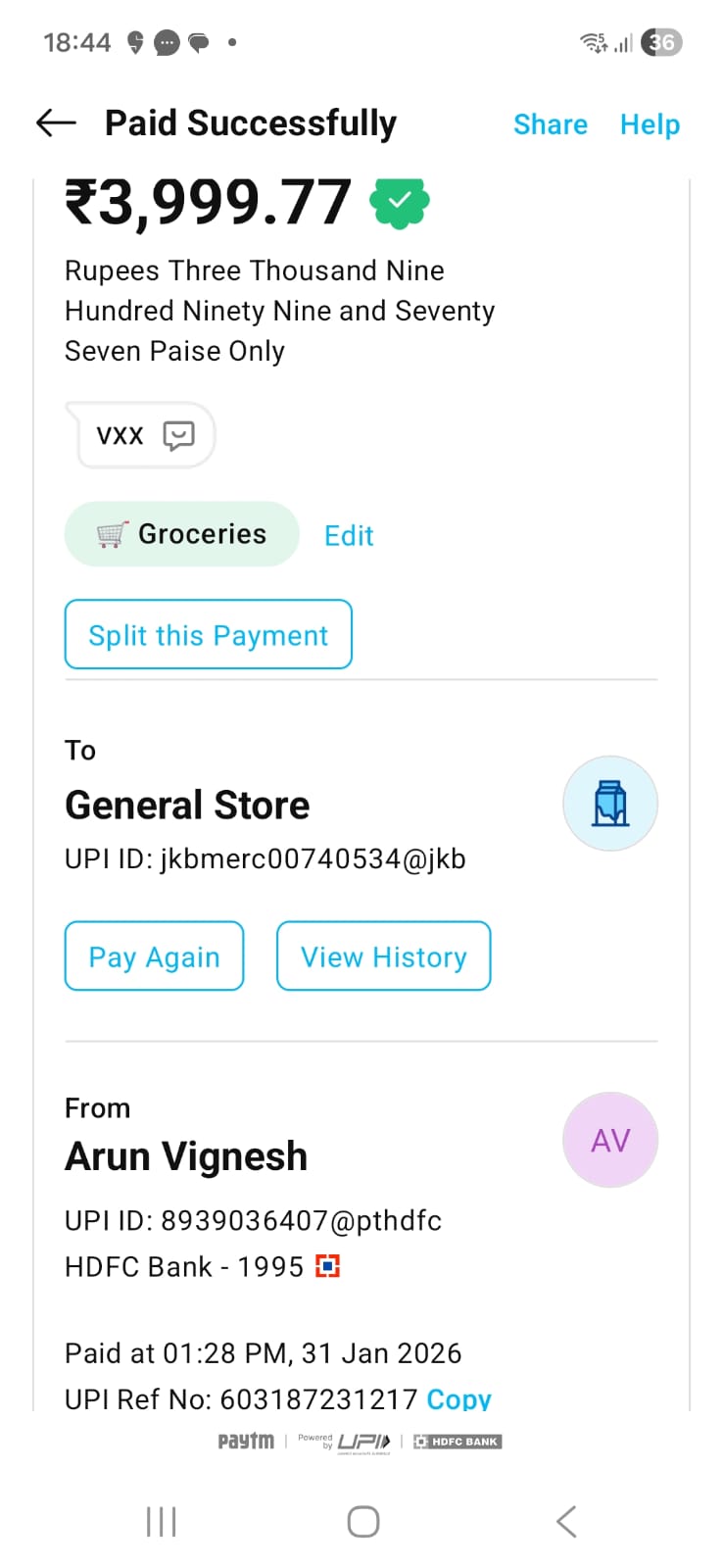
Task: Open View History for General Store
Action: click(x=383, y=956)
